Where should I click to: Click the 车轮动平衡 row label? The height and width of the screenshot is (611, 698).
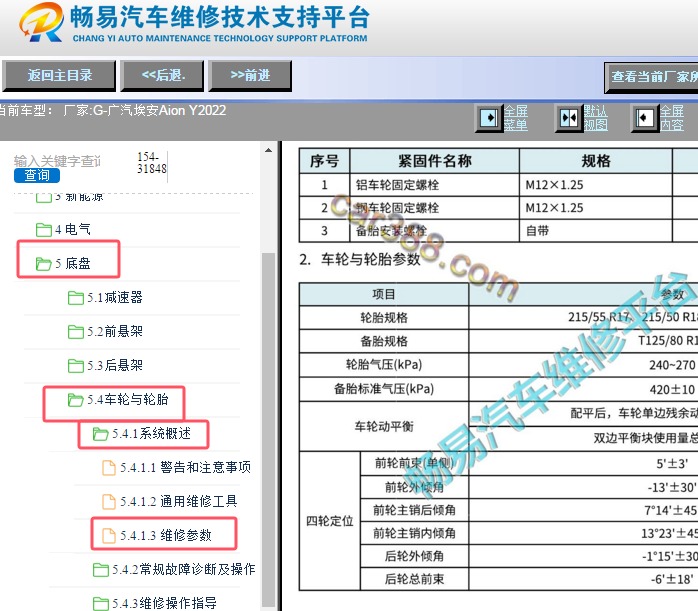(384, 426)
